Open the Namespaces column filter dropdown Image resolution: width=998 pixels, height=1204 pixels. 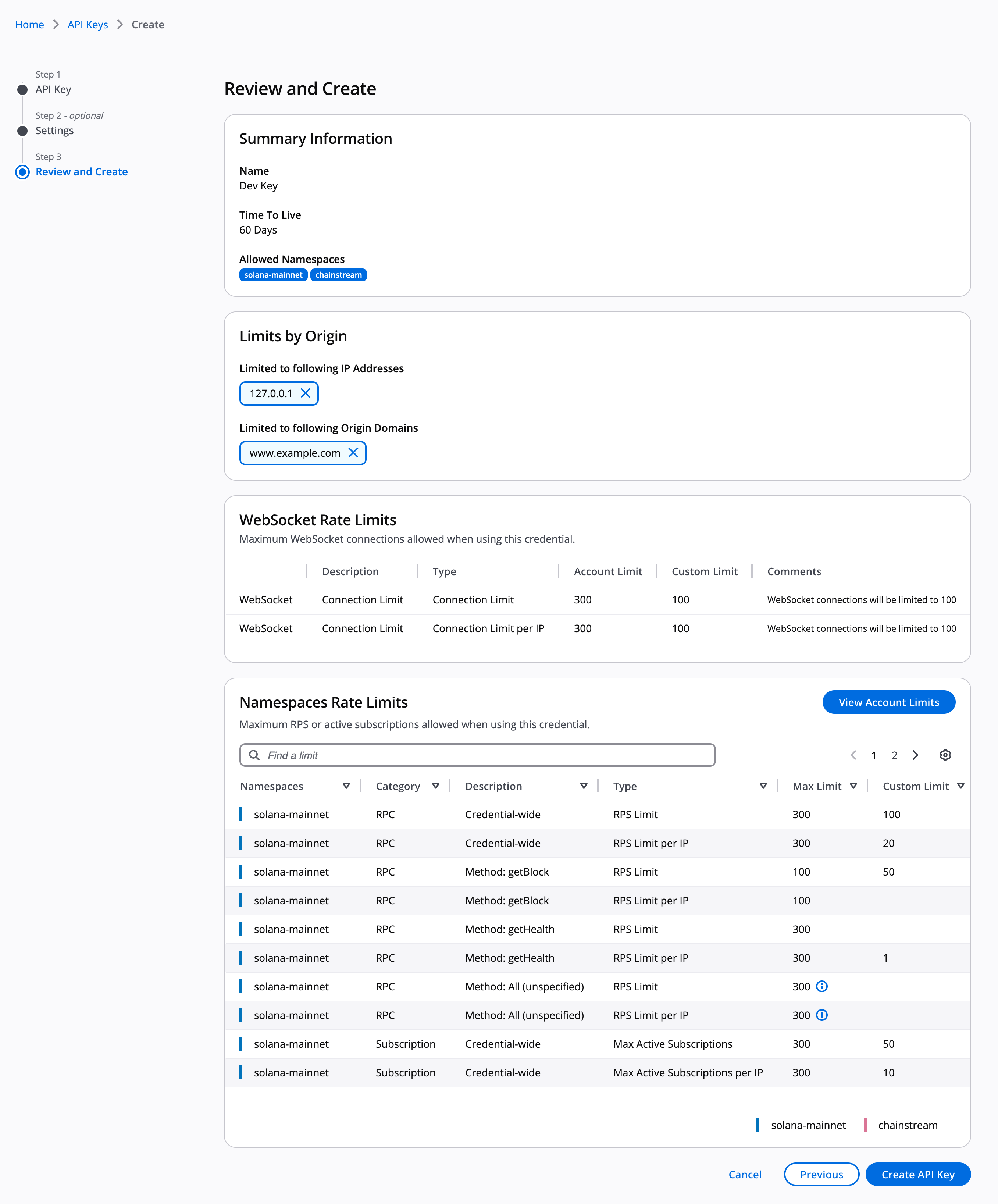pos(347,786)
